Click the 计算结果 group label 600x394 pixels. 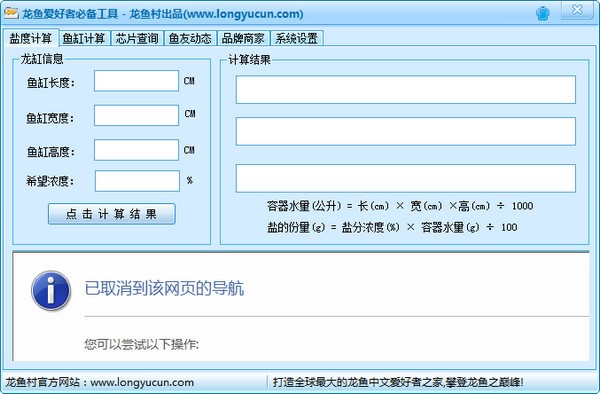(x=249, y=60)
